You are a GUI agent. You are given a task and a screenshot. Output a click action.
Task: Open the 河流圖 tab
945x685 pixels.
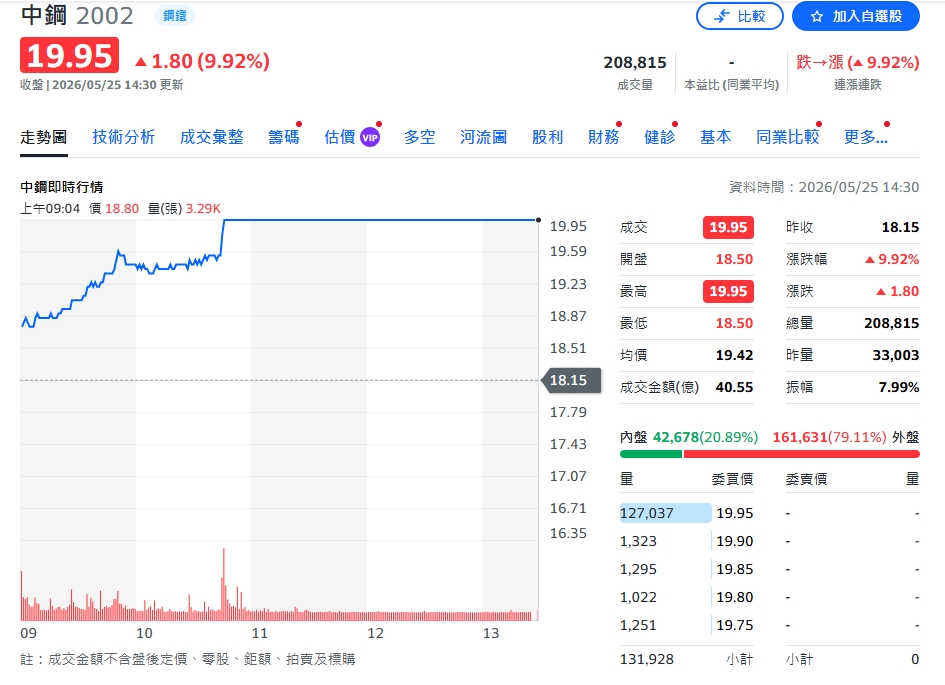click(x=483, y=137)
